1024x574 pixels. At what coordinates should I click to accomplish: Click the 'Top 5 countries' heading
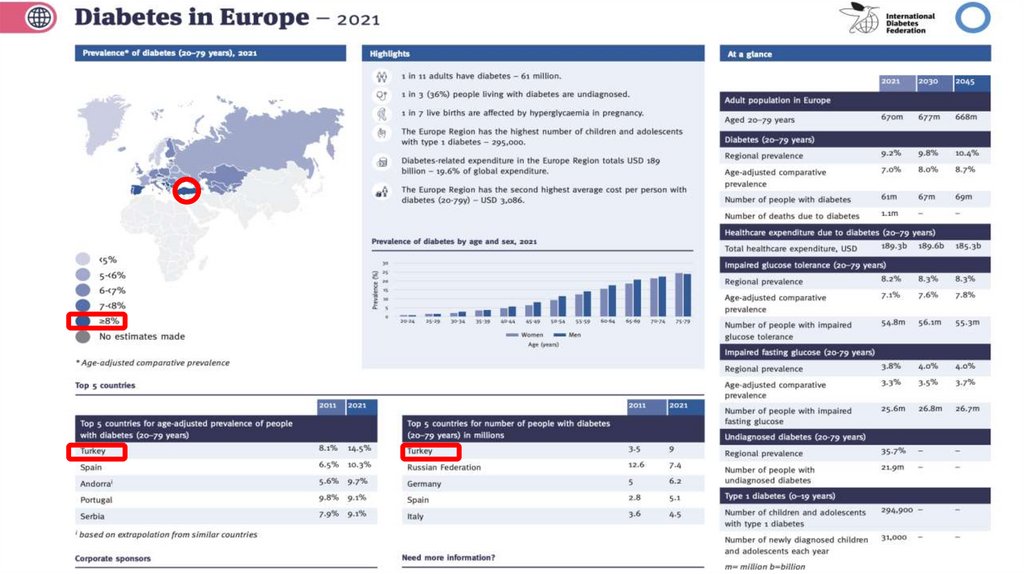pyautogui.click(x=105, y=385)
